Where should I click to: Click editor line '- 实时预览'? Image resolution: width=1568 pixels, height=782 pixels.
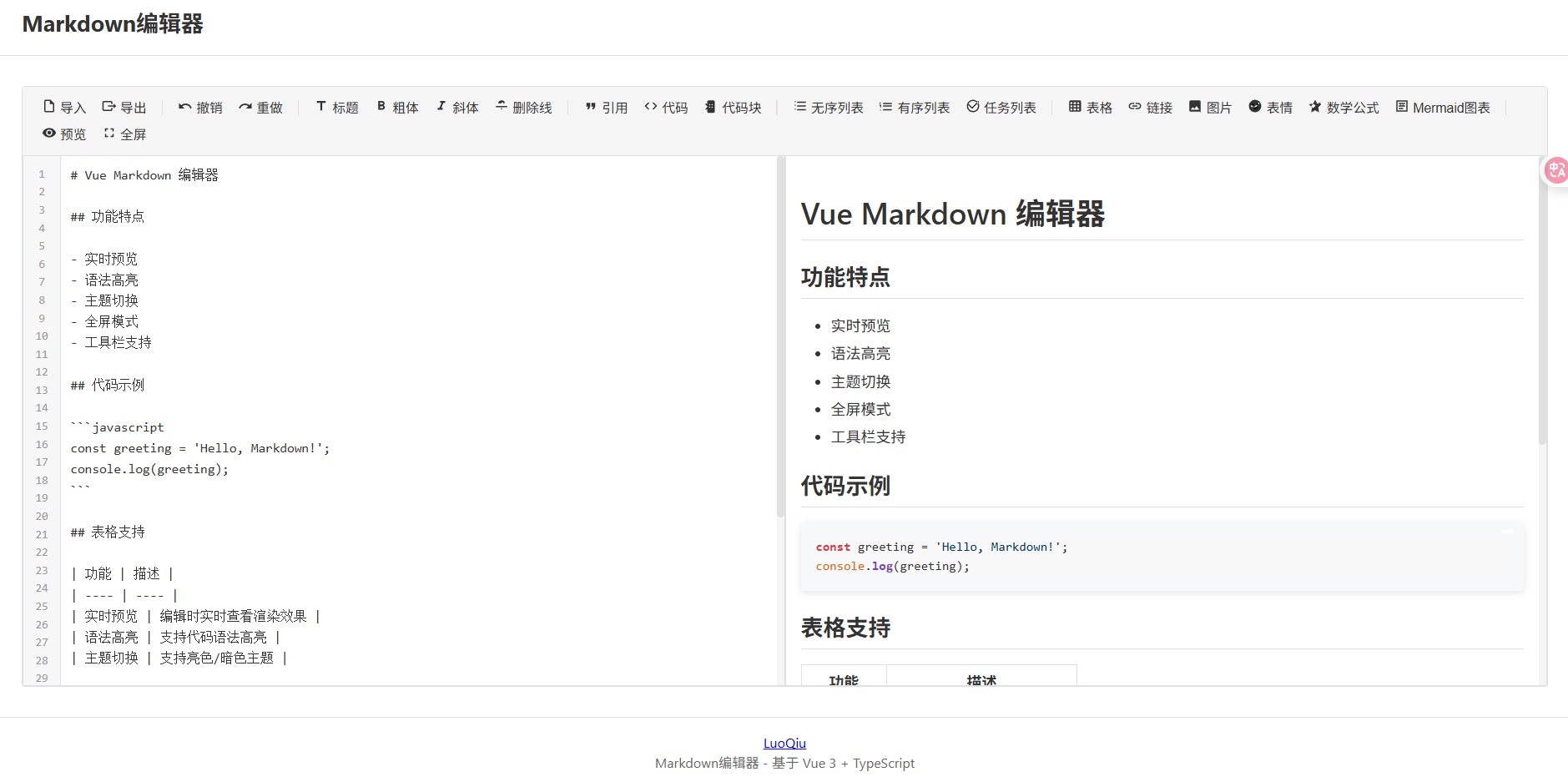pos(104,259)
